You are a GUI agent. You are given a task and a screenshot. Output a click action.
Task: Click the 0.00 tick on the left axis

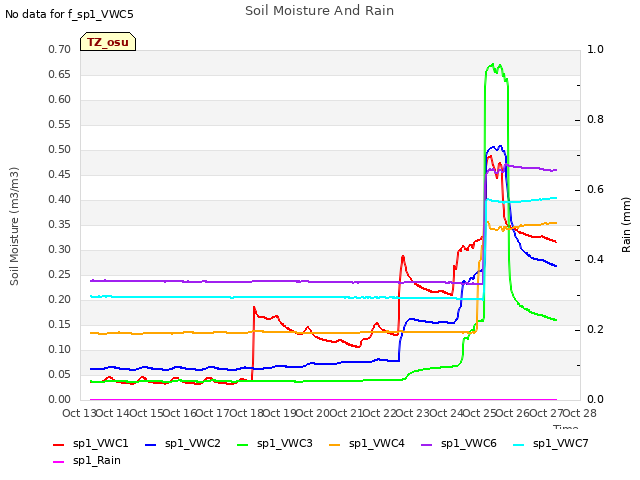coord(59,400)
